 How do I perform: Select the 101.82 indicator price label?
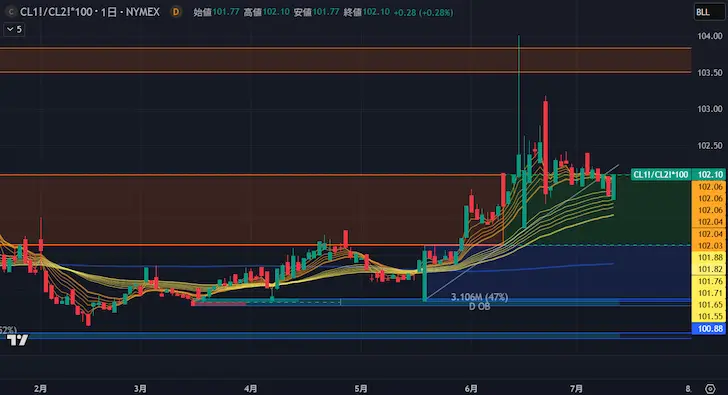point(710,269)
